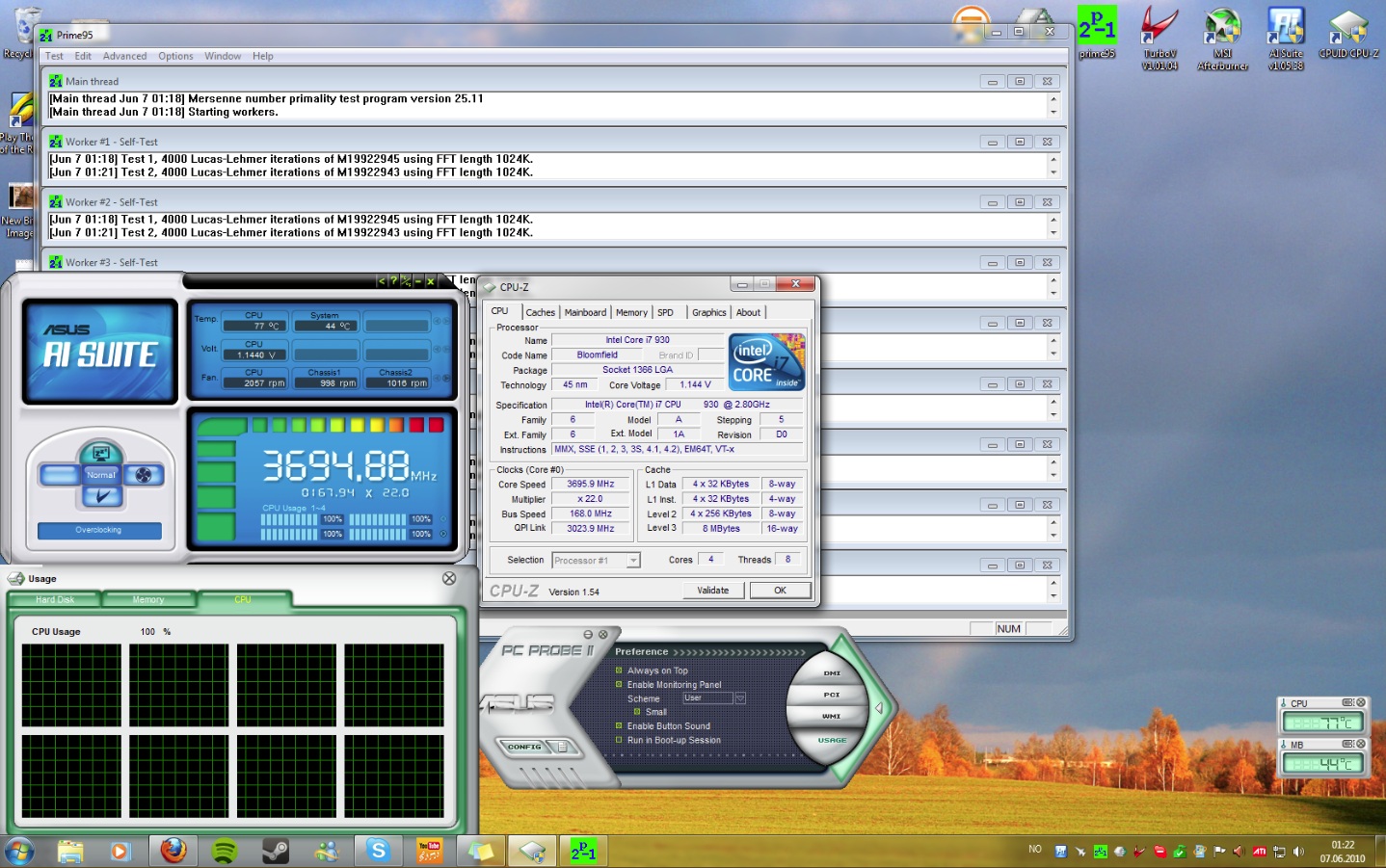Screen dimensions: 1386x868
Task: Launch MSI Afterburner from the desktop
Action: coord(1222,39)
